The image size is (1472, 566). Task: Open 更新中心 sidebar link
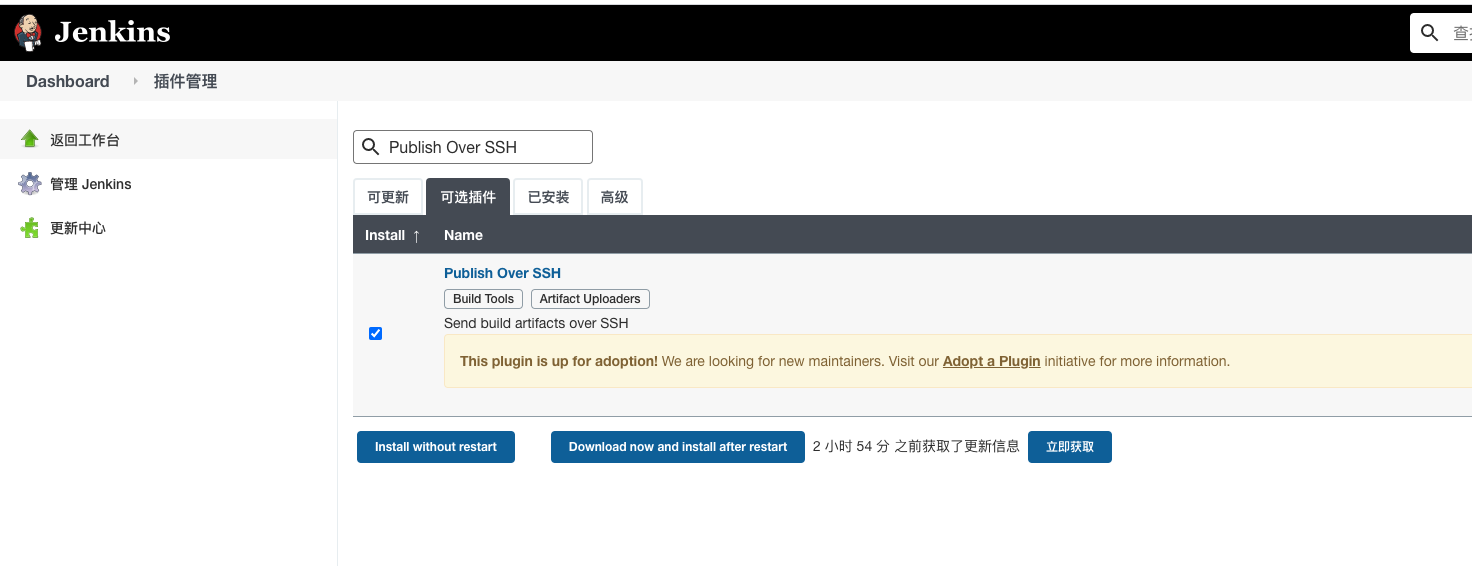[x=78, y=228]
